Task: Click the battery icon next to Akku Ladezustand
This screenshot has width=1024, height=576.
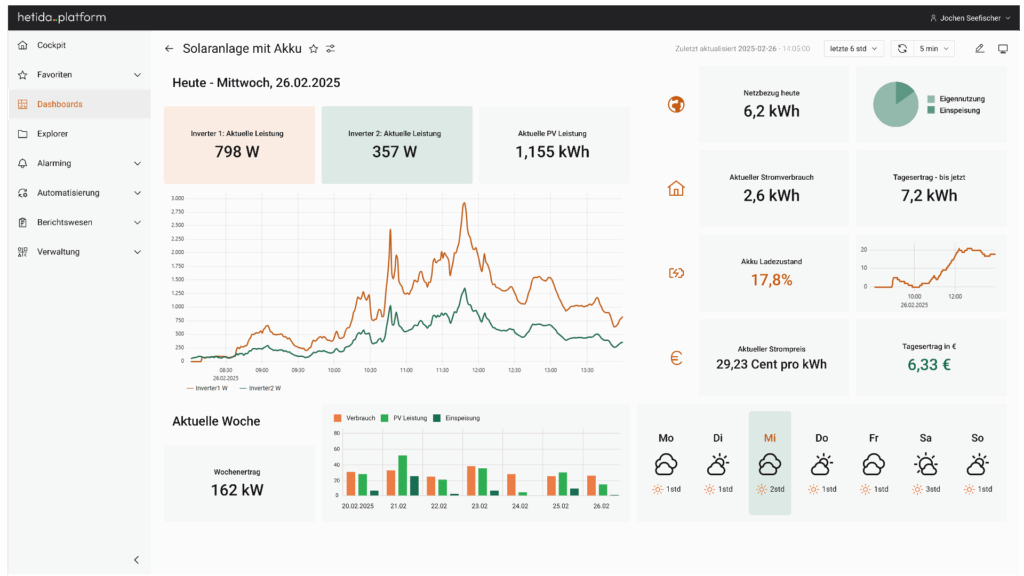Action: click(677, 272)
